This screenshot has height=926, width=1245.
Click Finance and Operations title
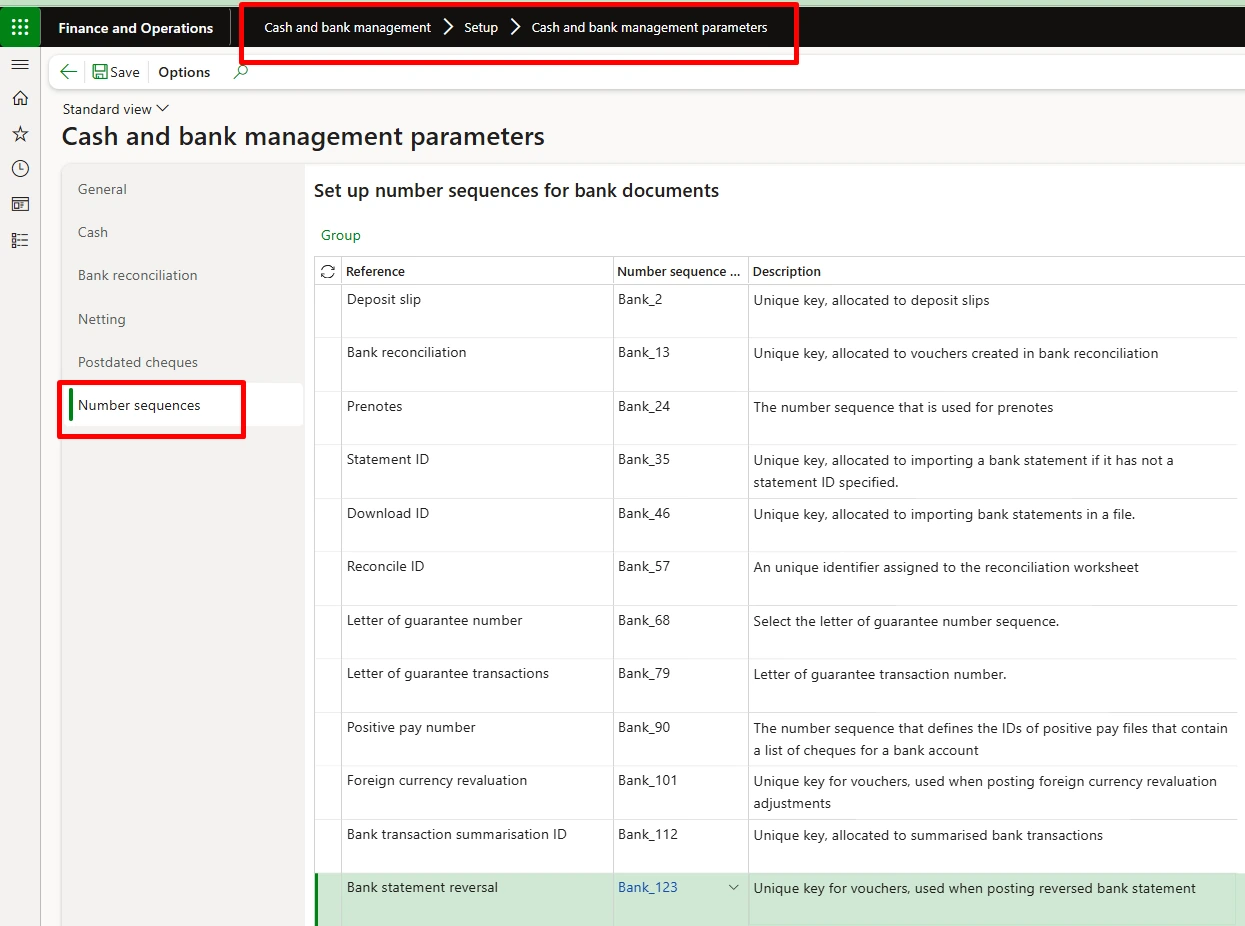coord(136,28)
